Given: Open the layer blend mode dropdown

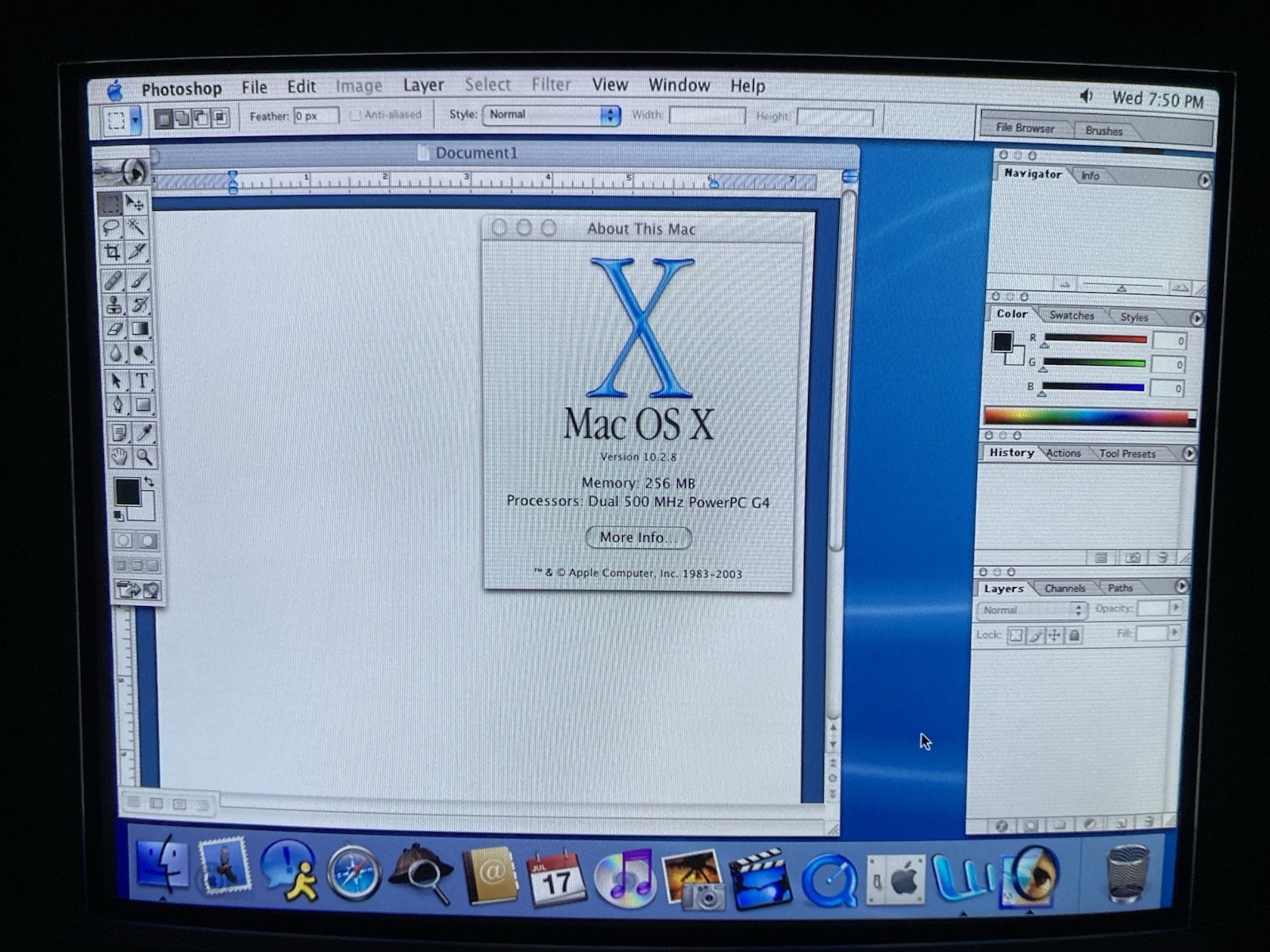Looking at the screenshot, I should click(1031, 610).
